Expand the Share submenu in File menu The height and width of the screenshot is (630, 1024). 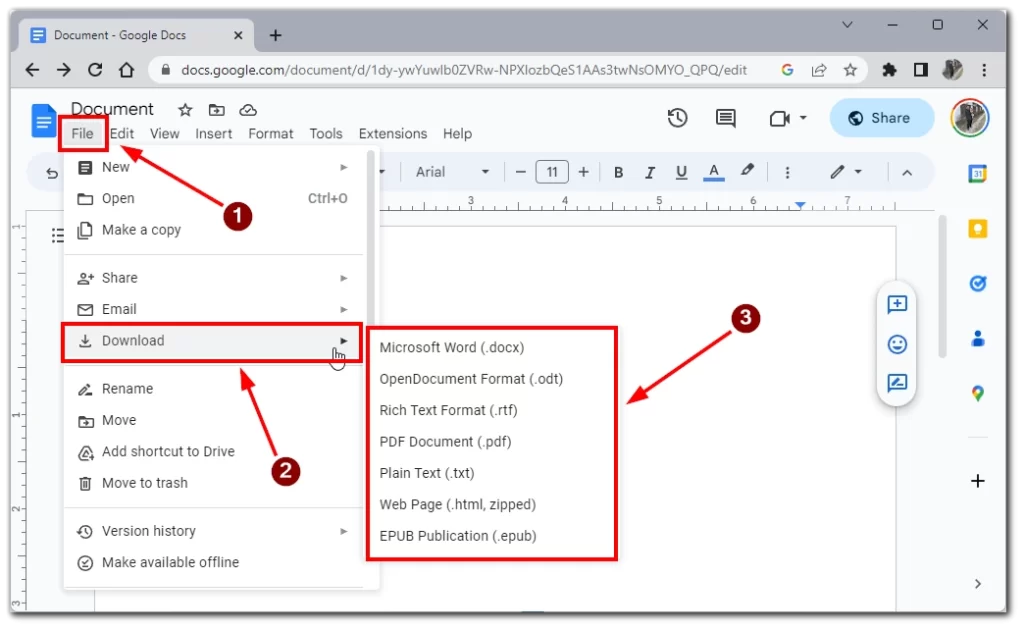tap(214, 278)
